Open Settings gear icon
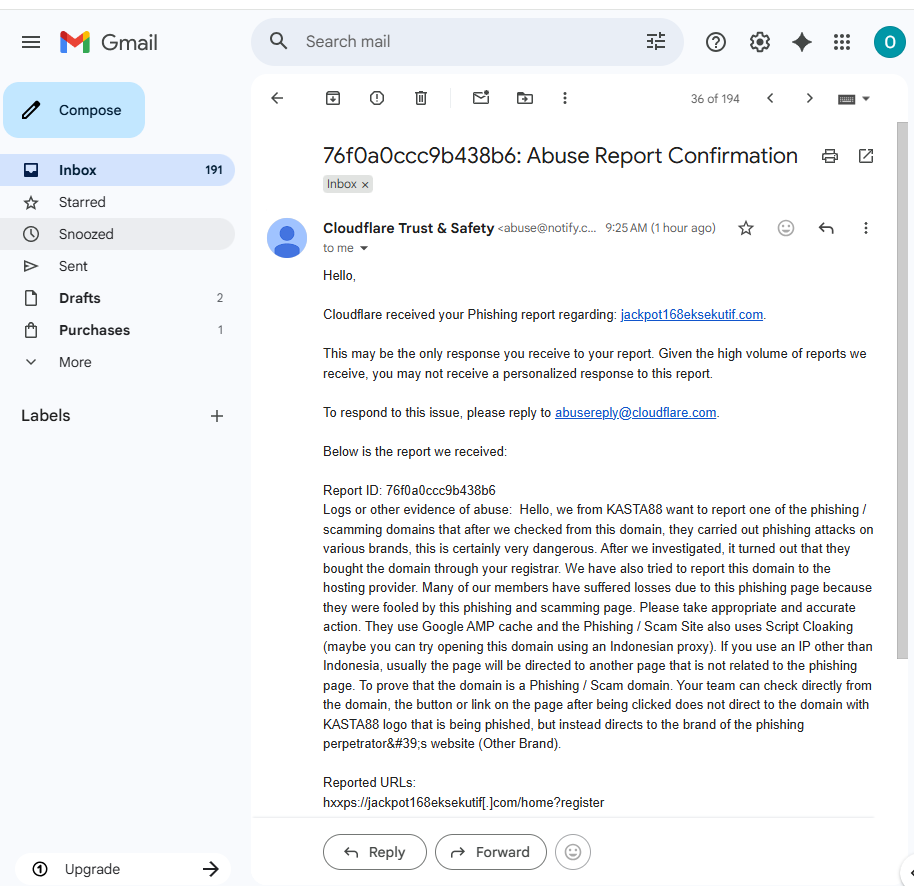Viewport: 914px width, 886px height. pyautogui.click(x=760, y=42)
